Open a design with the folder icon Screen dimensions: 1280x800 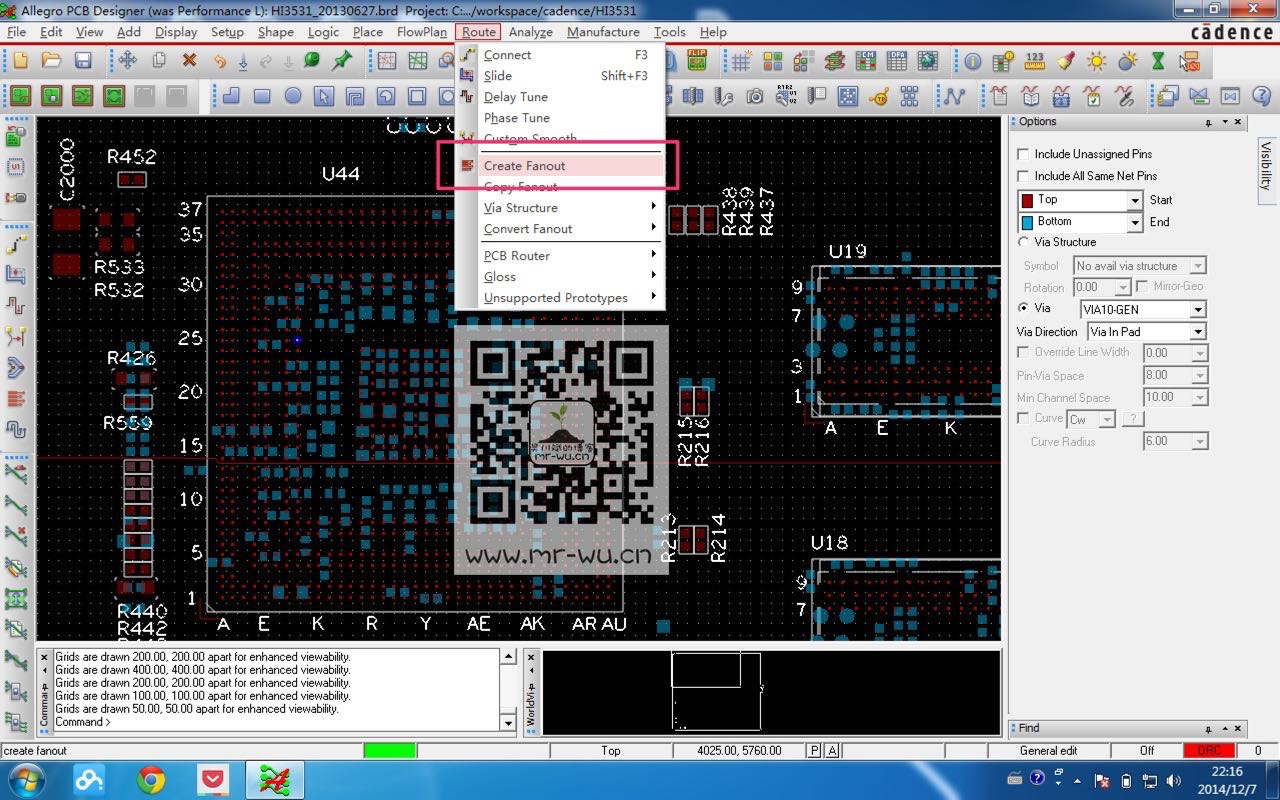pos(51,61)
